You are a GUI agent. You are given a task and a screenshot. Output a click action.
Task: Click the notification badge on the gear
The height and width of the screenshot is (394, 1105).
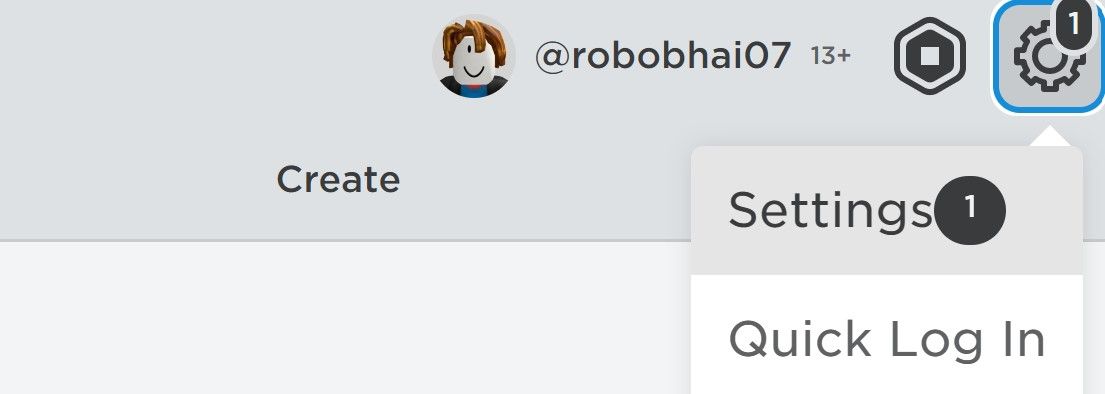click(1073, 24)
